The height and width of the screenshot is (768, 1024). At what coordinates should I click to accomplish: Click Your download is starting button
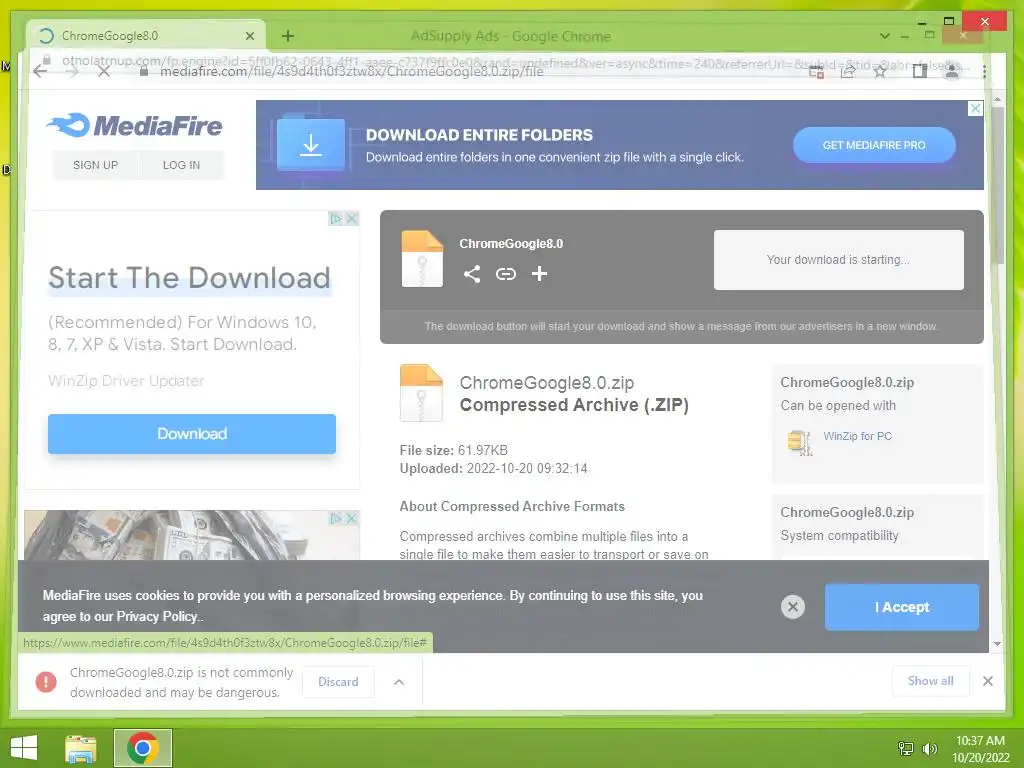[x=839, y=260]
